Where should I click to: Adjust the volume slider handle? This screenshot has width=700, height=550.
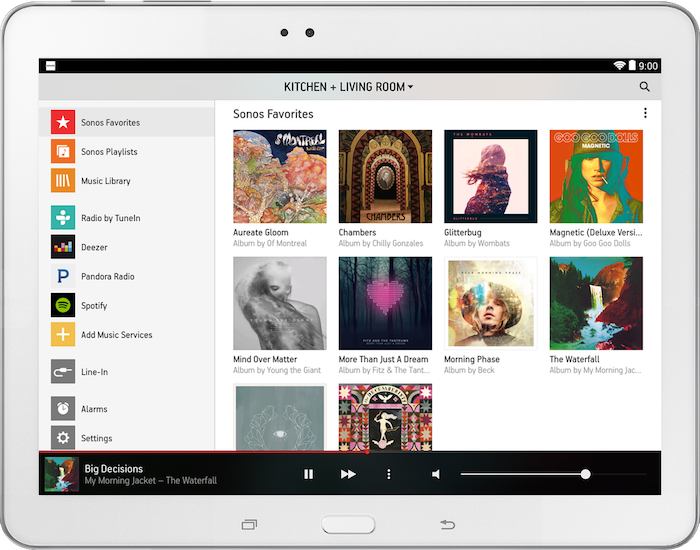click(585, 474)
